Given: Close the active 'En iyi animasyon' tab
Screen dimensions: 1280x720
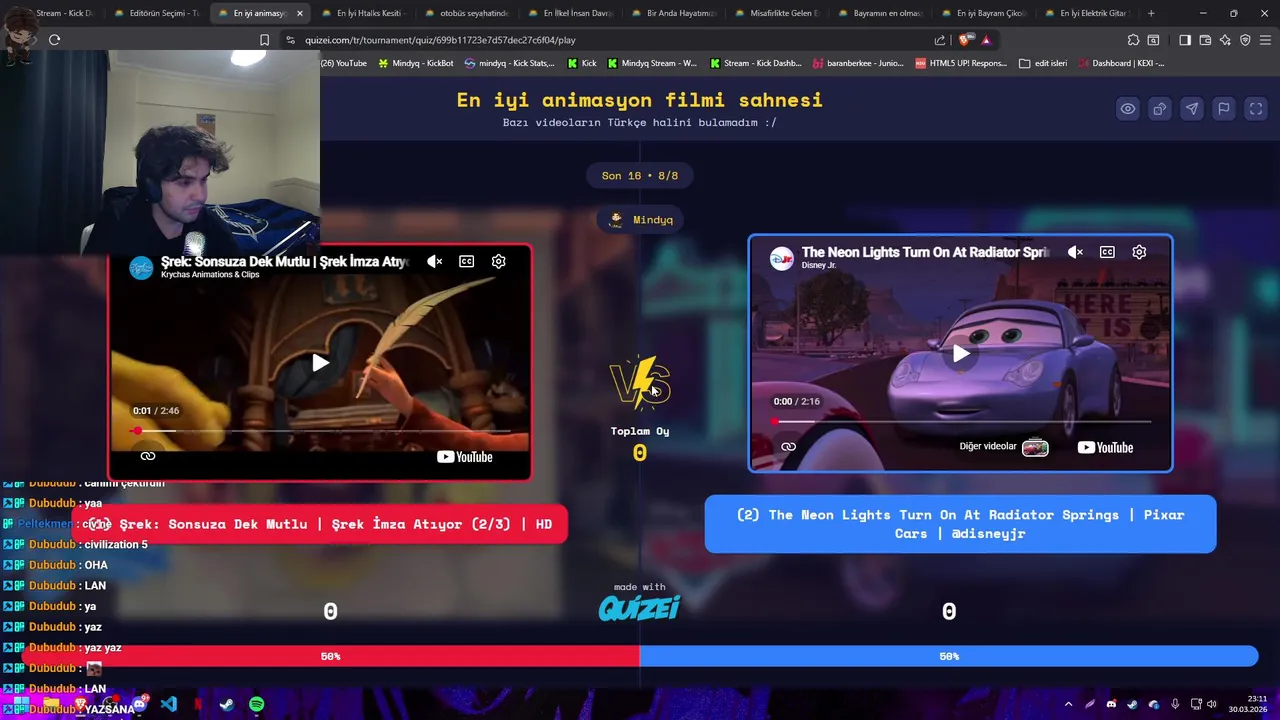Looking at the screenshot, I should [x=299, y=13].
